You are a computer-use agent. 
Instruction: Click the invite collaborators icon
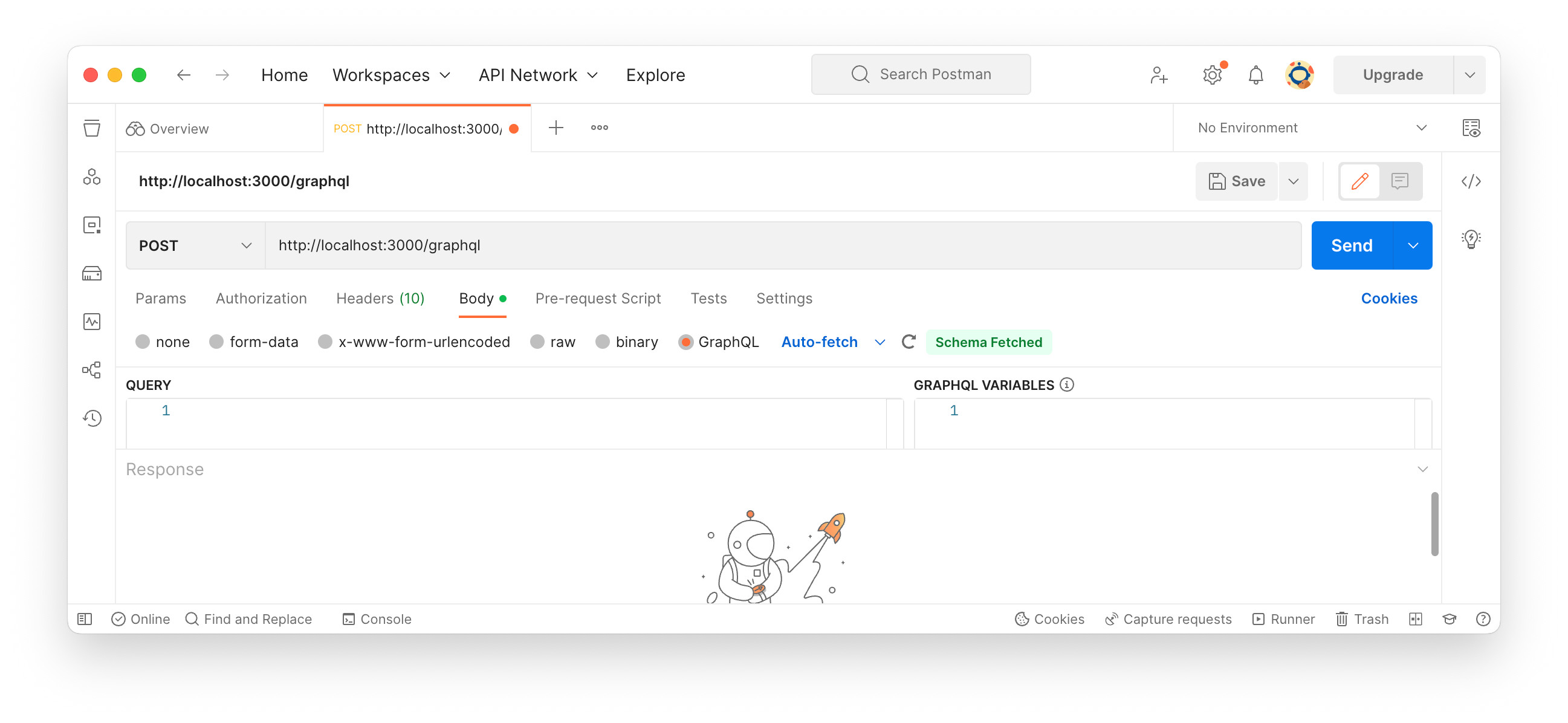pyautogui.click(x=1159, y=75)
